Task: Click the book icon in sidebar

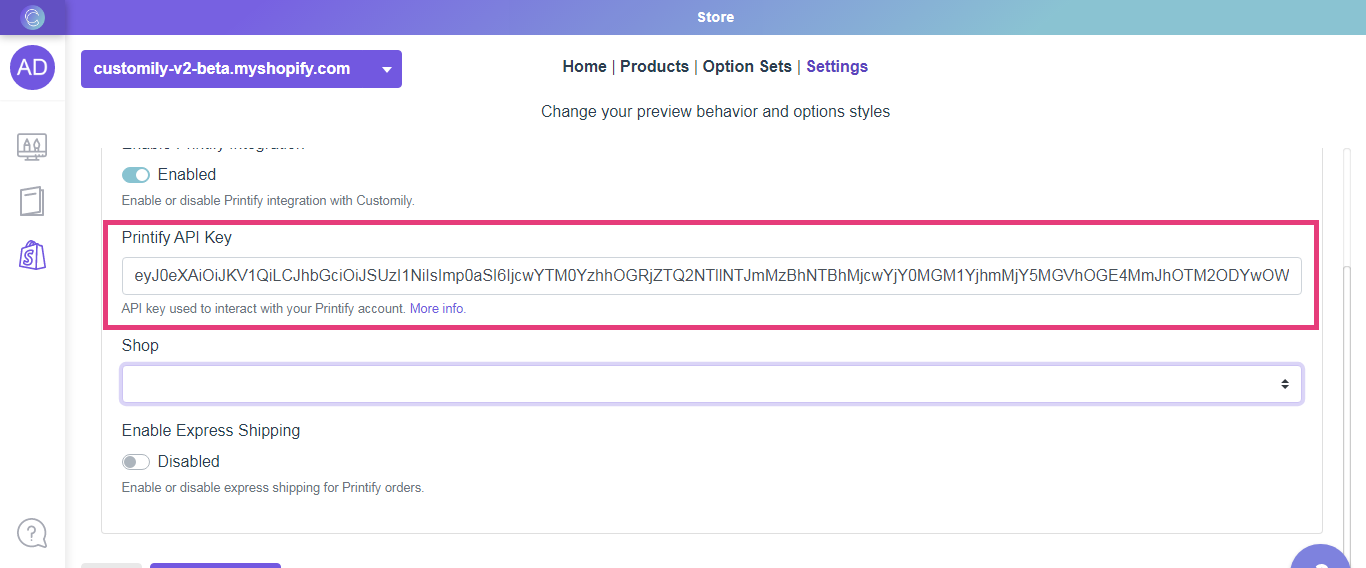Action: click(x=32, y=201)
